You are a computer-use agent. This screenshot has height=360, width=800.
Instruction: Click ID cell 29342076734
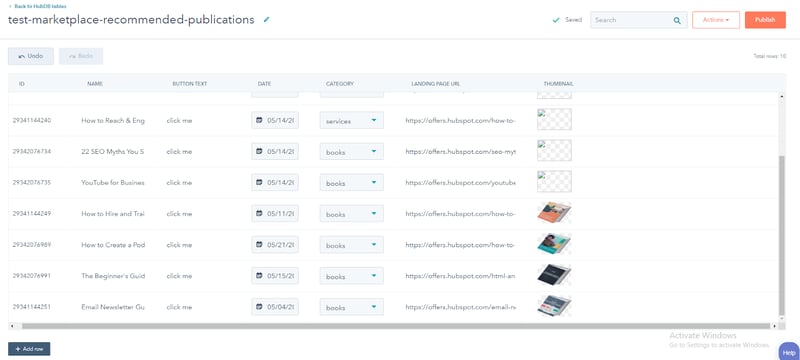click(32, 151)
